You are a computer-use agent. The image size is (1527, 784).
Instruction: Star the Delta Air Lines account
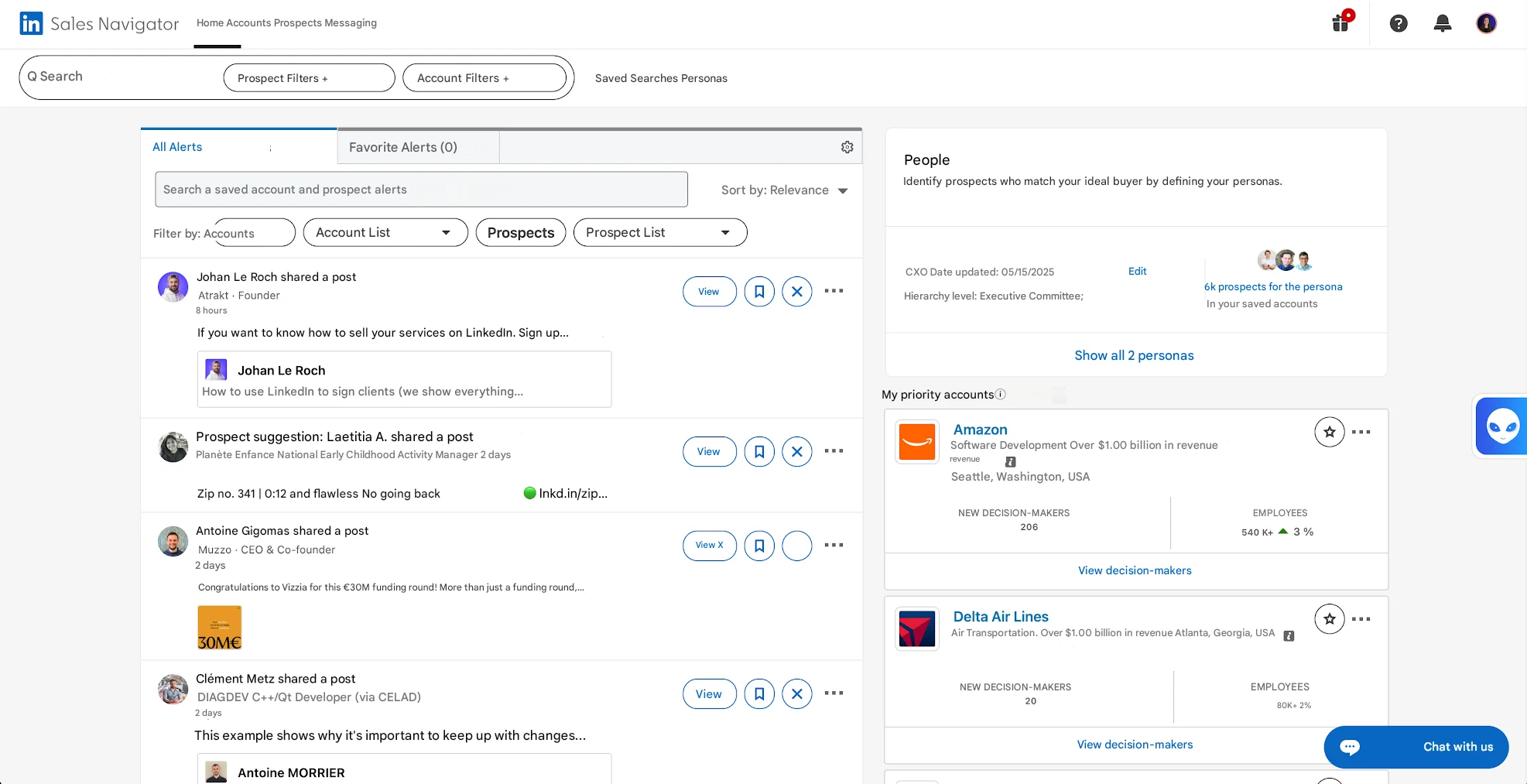(x=1330, y=619)
